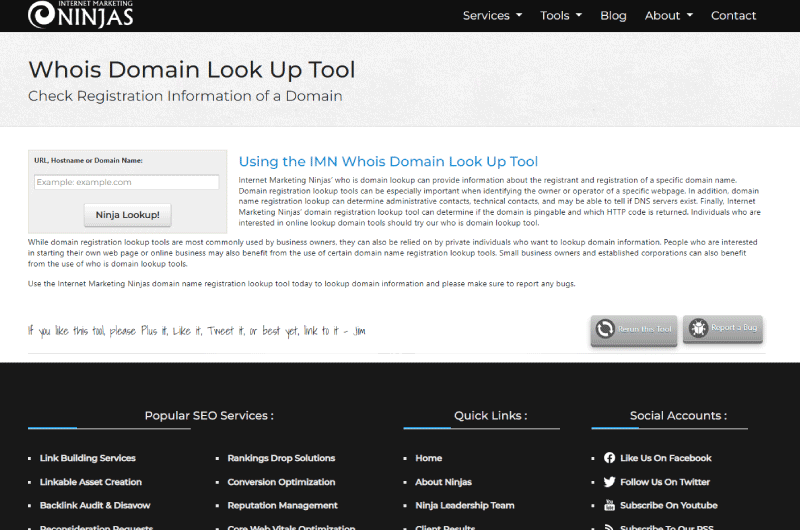Click the Social Accounts heading
Screen dimensions: 800x530
click(x=679, y=416)
